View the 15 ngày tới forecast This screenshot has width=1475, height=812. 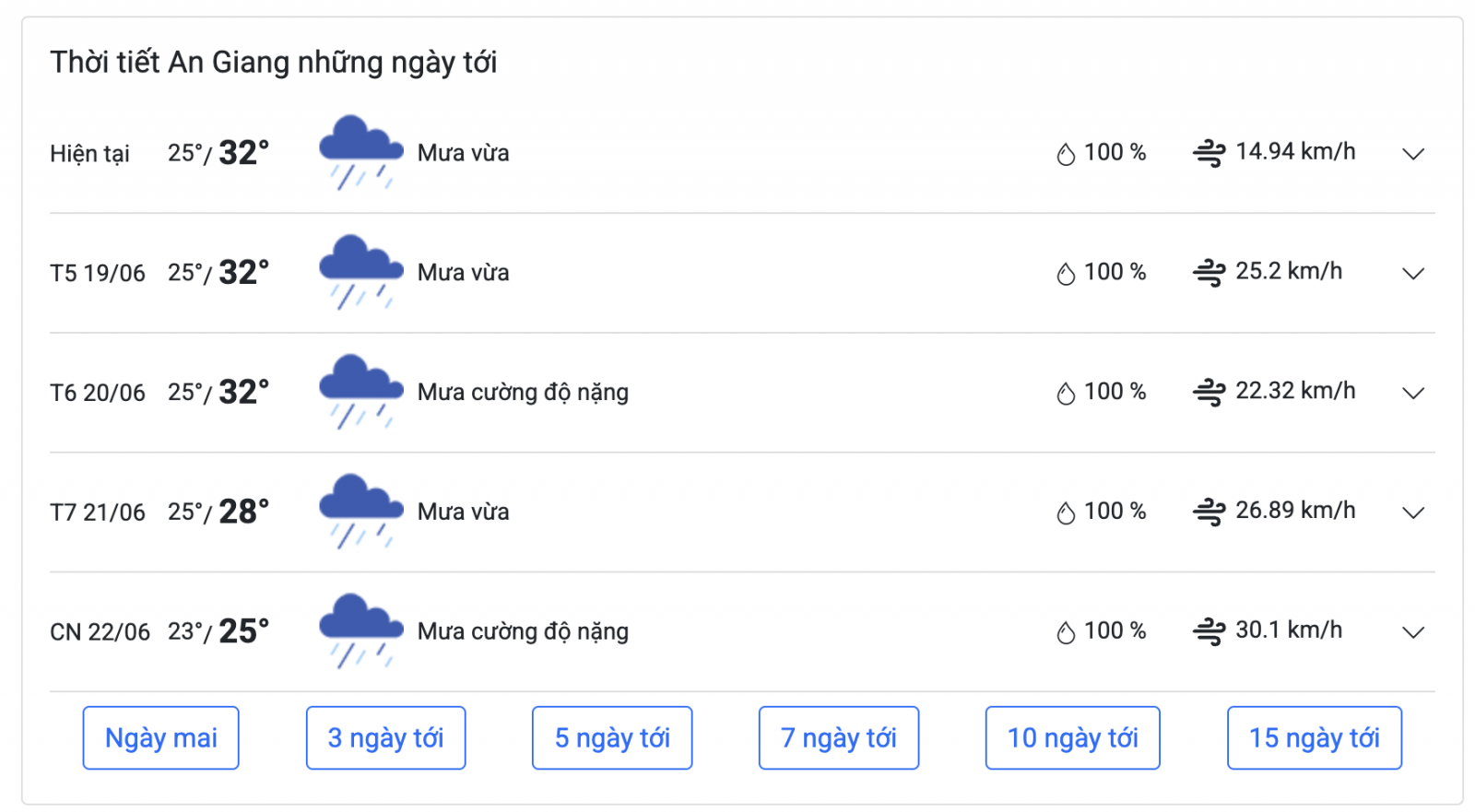tap(1315, 738)
